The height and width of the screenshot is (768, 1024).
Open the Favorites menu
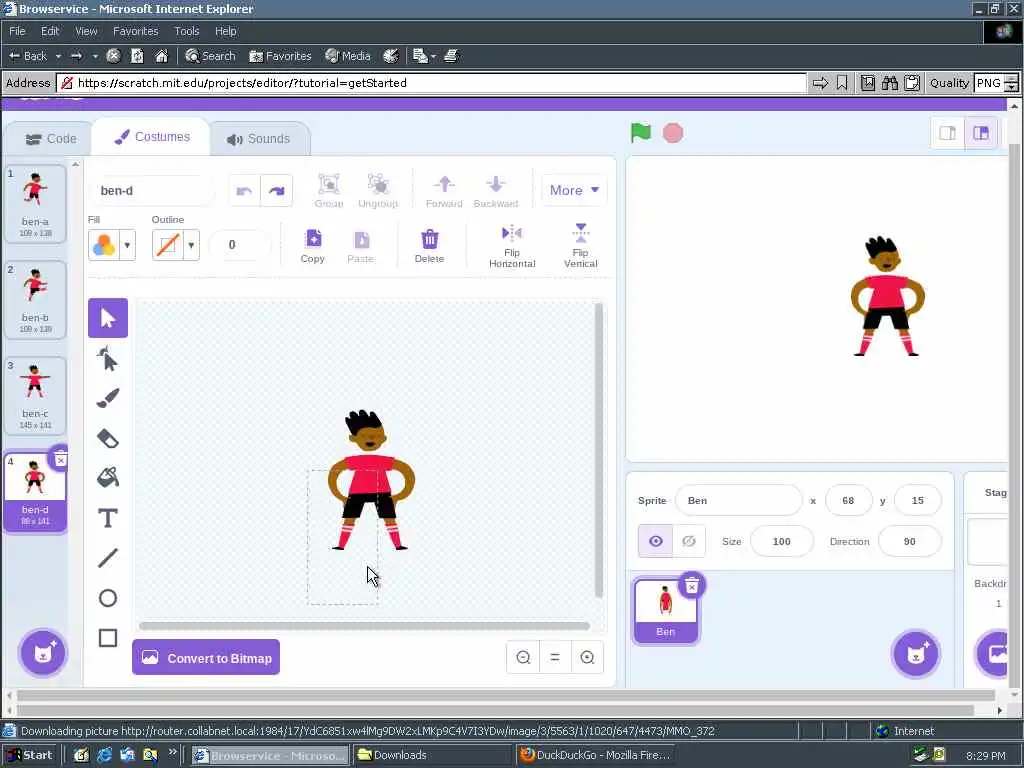tap(135, 31)
